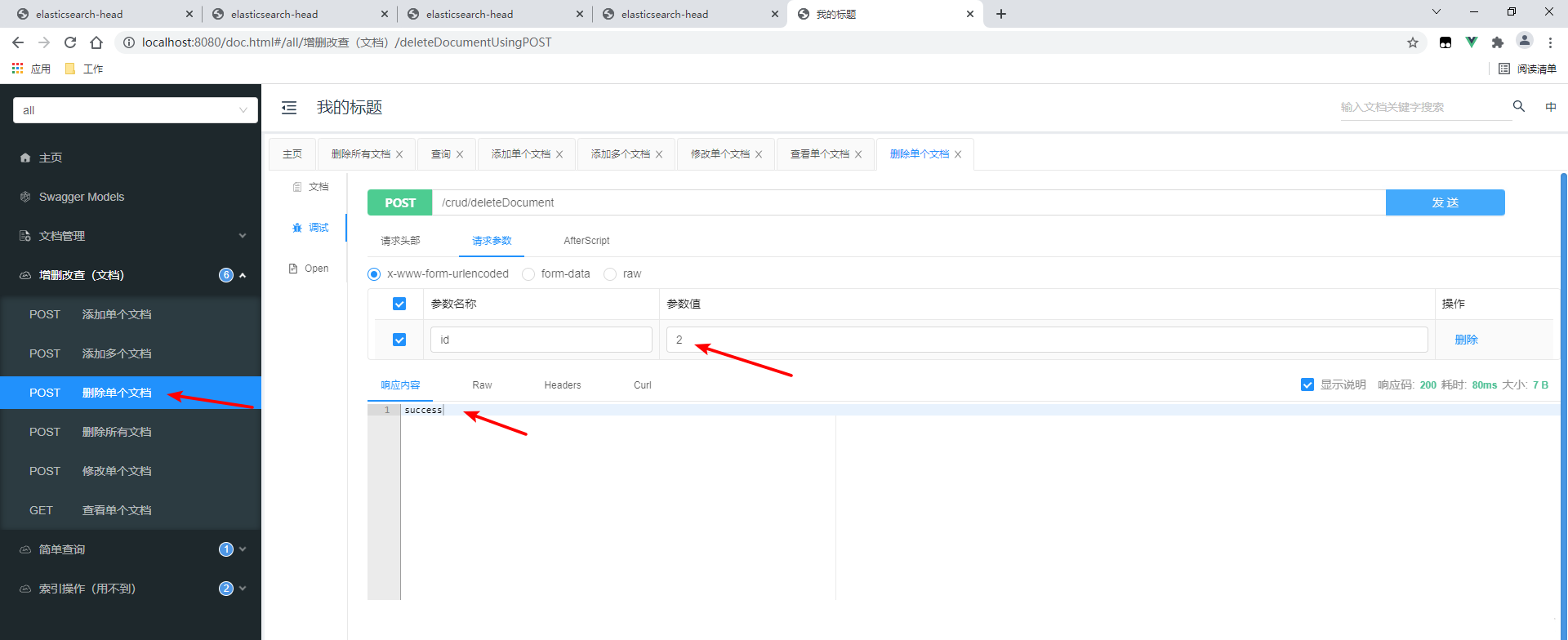Screen dimensions: 1568x640
Task: Switch to the 调试 debug panel
Action: (310, 228)
